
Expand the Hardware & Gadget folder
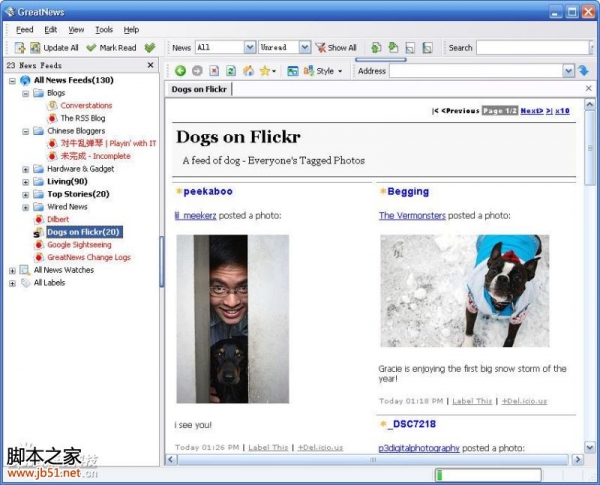click(25, 169)
